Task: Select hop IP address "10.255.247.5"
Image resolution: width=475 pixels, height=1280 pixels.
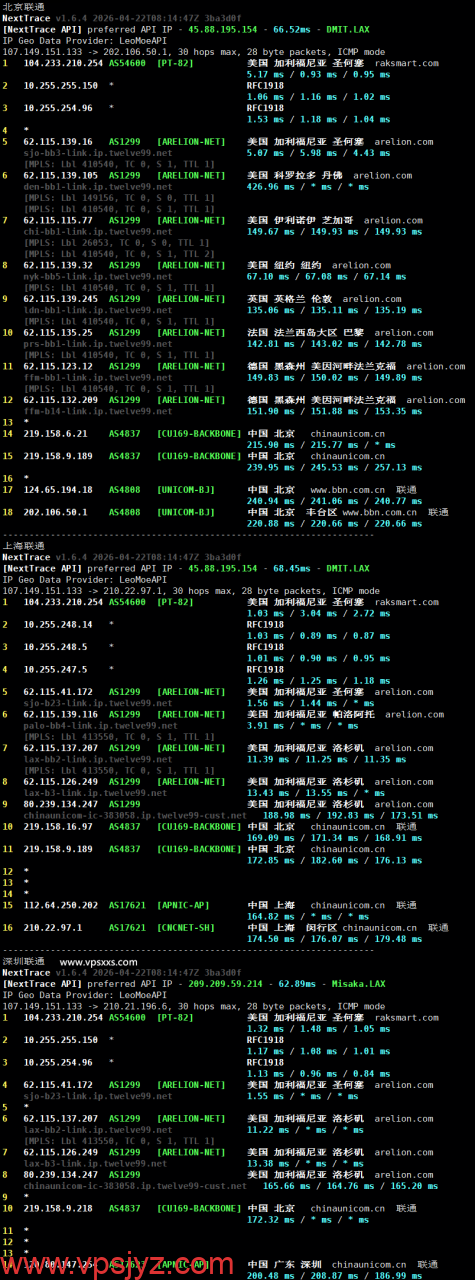Action: pyautogui.click(x=56, y=669)
